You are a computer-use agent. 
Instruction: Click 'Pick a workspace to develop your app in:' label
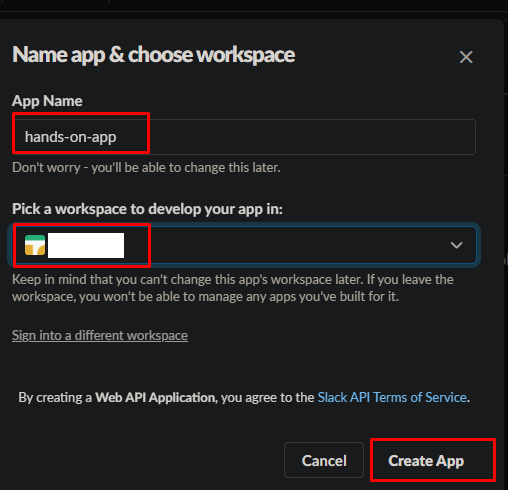pos(147,209)
